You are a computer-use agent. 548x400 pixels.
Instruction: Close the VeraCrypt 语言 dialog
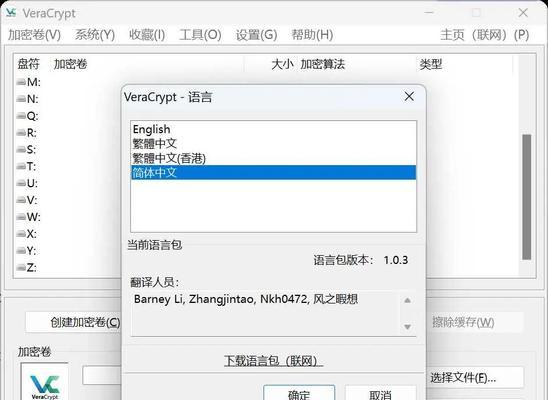(409, 96)
